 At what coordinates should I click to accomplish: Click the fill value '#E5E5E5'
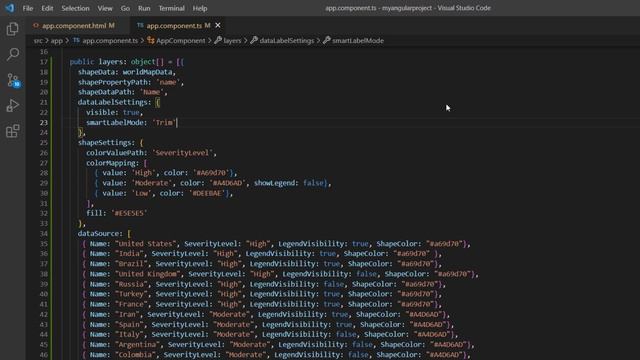[x=129, y=213]
